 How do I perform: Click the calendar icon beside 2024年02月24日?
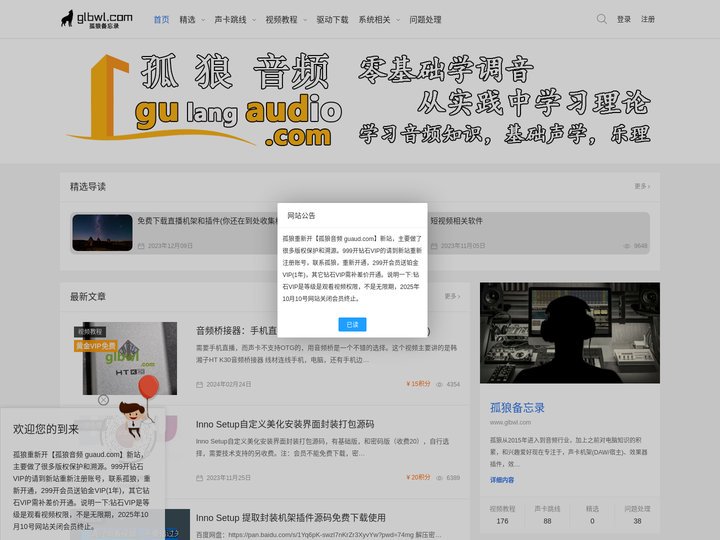pos(199,384)
